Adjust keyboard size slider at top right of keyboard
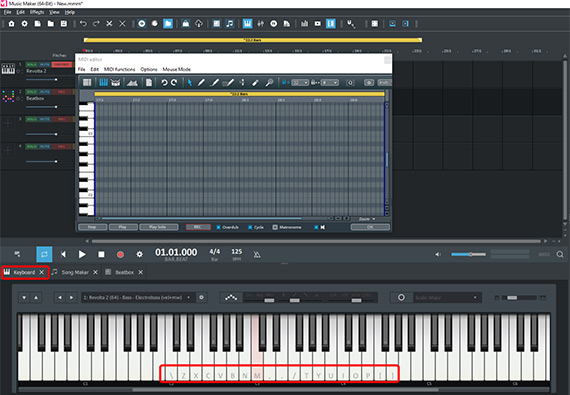This screenshot has height=395, width=570. 519,298
